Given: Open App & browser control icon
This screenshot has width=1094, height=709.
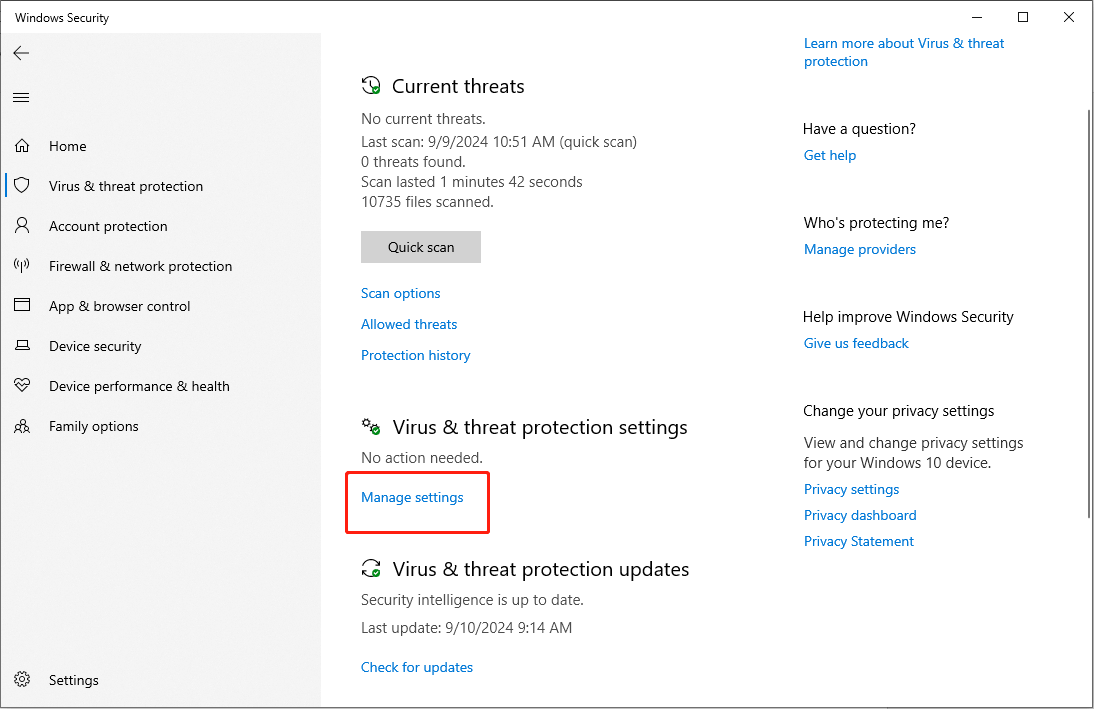Looking at the screenshot, I should point(22,306).
